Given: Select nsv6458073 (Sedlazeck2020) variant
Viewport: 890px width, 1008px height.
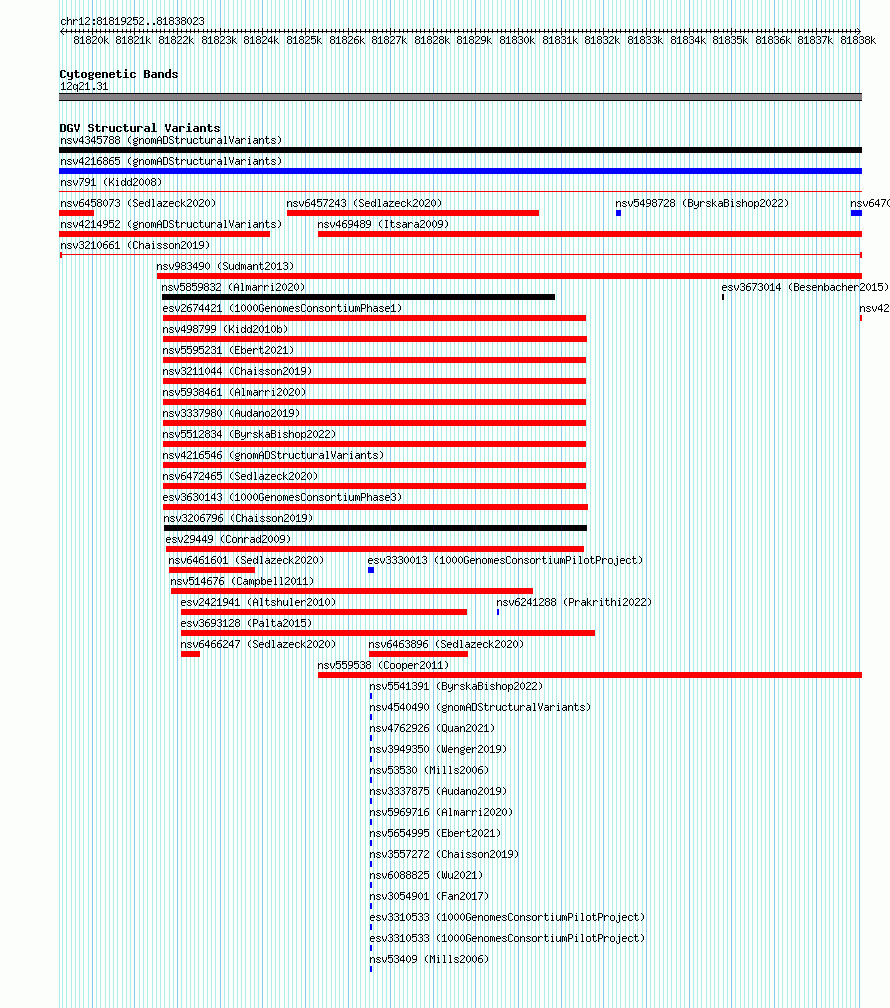Looking at the screenshot, I should point(138,203).
